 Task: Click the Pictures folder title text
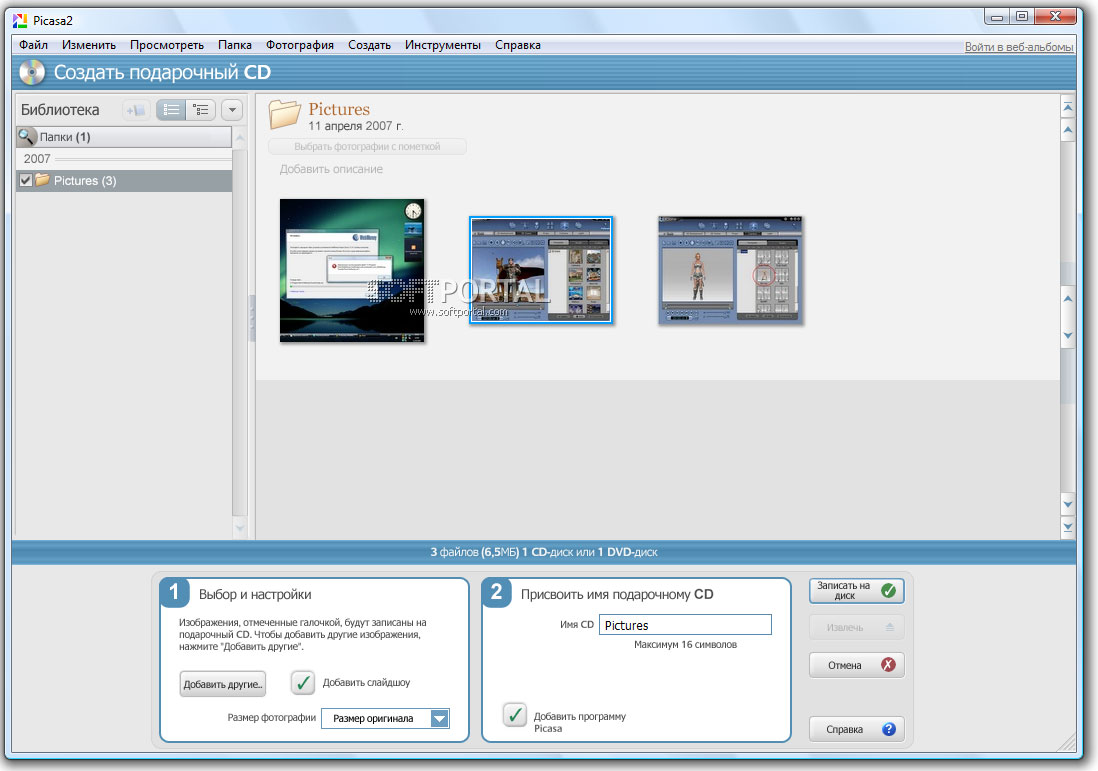[x=339, y=109]
